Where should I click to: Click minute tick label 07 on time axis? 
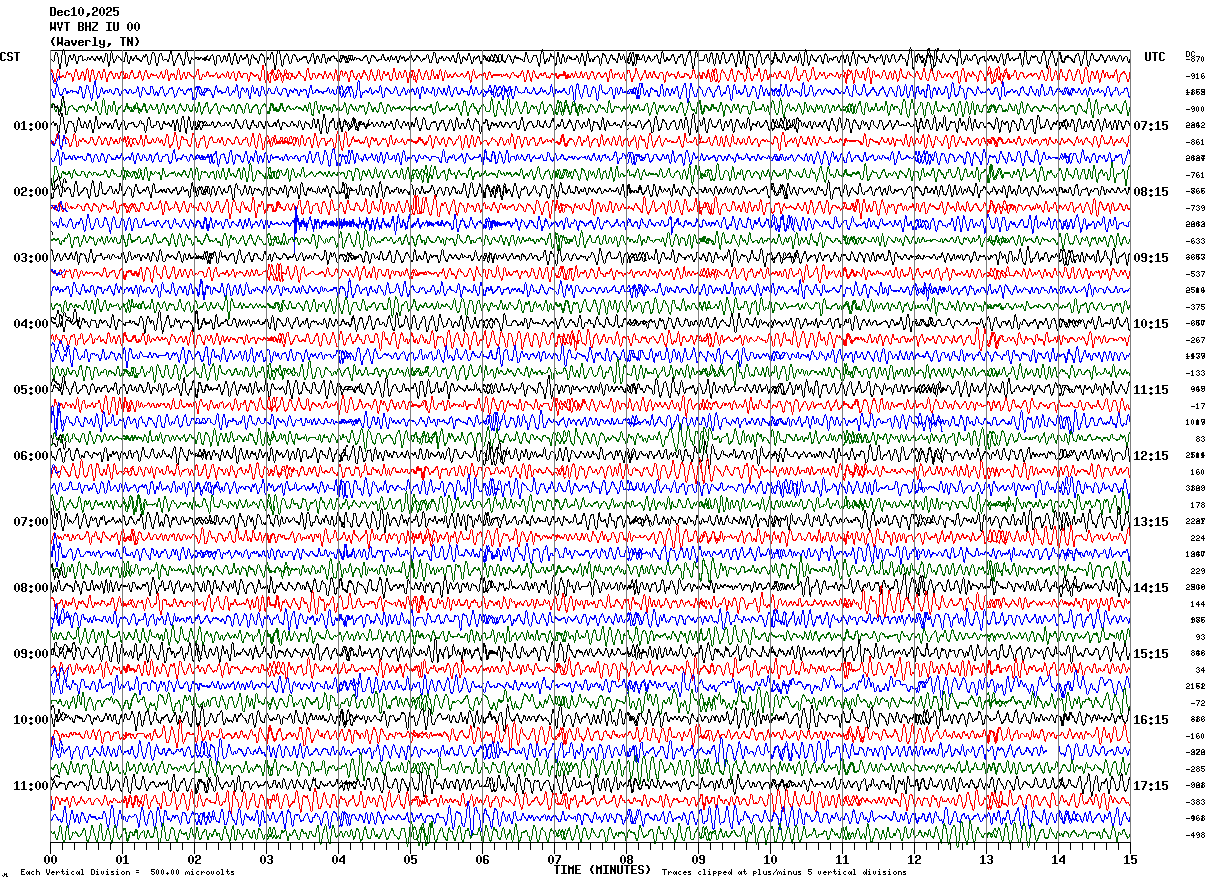(554, 859)
